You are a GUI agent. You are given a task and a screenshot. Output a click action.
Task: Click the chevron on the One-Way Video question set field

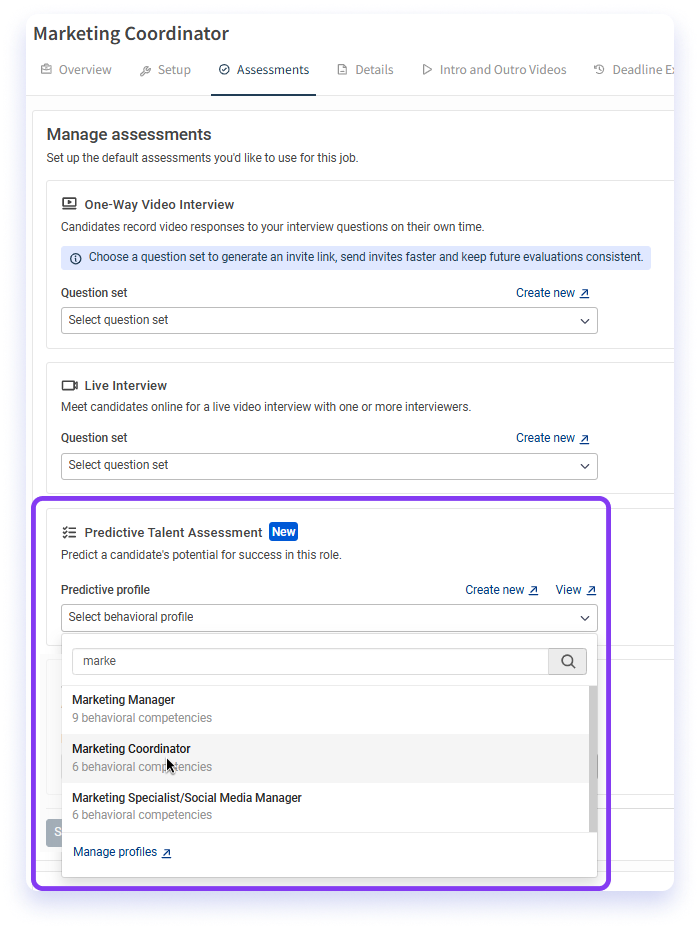584,321
